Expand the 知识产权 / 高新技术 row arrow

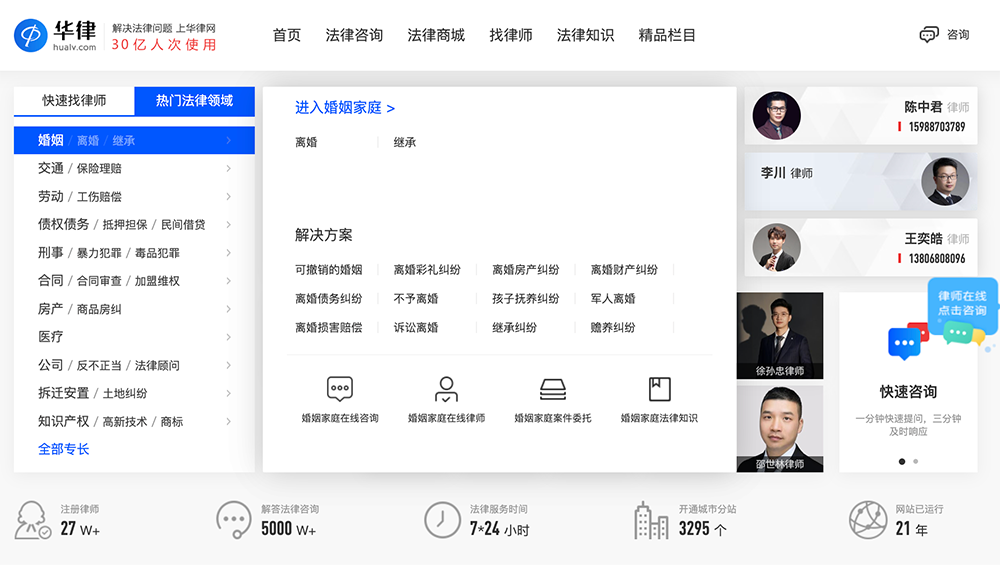point(228,421)
